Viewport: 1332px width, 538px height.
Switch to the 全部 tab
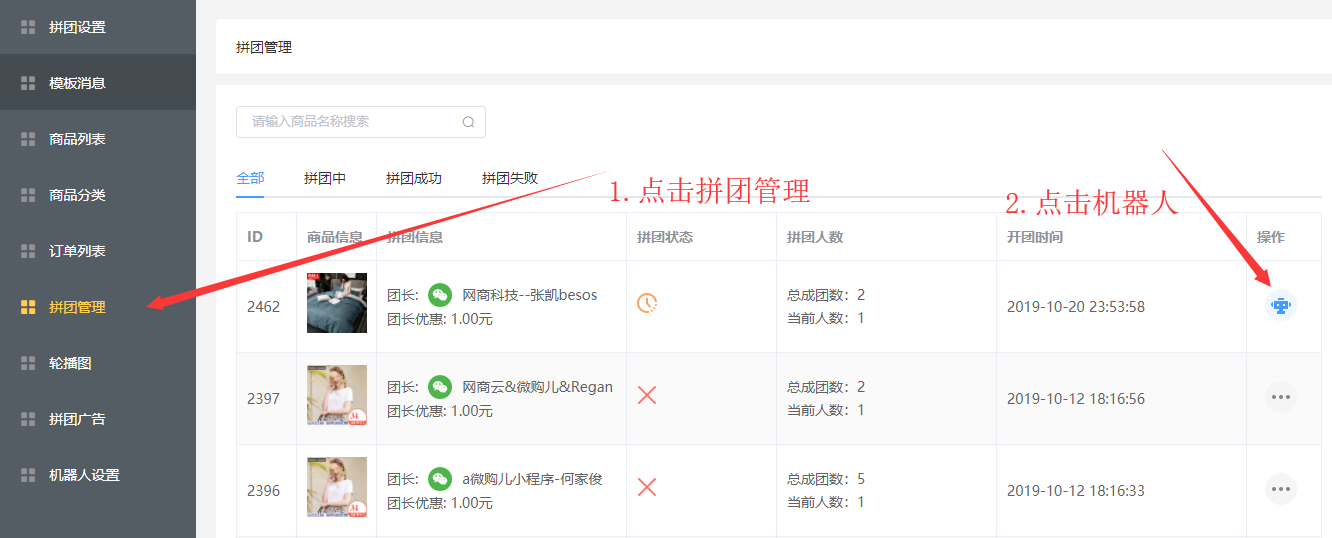pyautogui.click(x=250, y=178)
